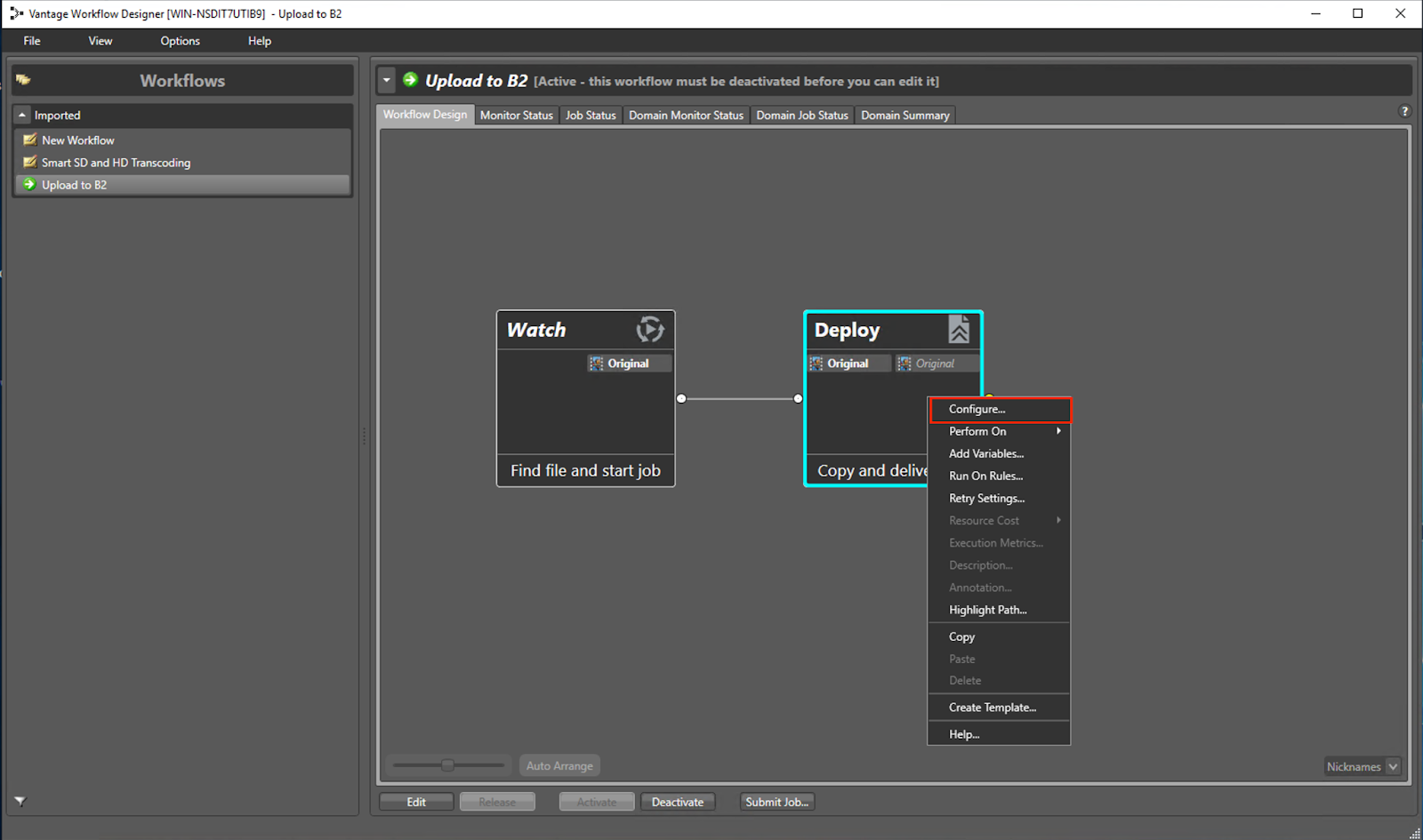Screen dimensions: 1423x840
Task: Click the Original media icon in Watch node
Action: tap(597, 364)
